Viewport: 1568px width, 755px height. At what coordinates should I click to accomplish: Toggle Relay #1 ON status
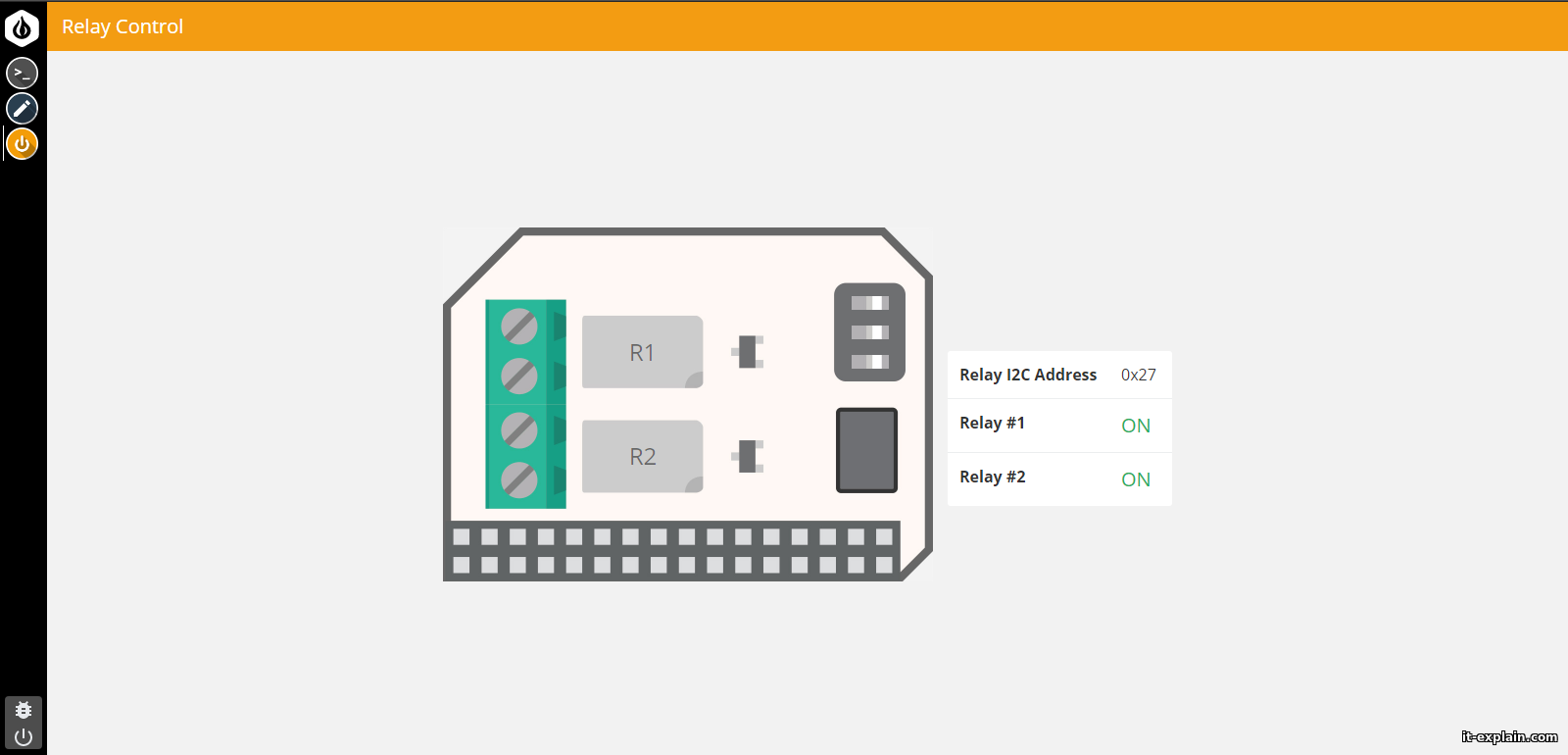[1136, 426]
